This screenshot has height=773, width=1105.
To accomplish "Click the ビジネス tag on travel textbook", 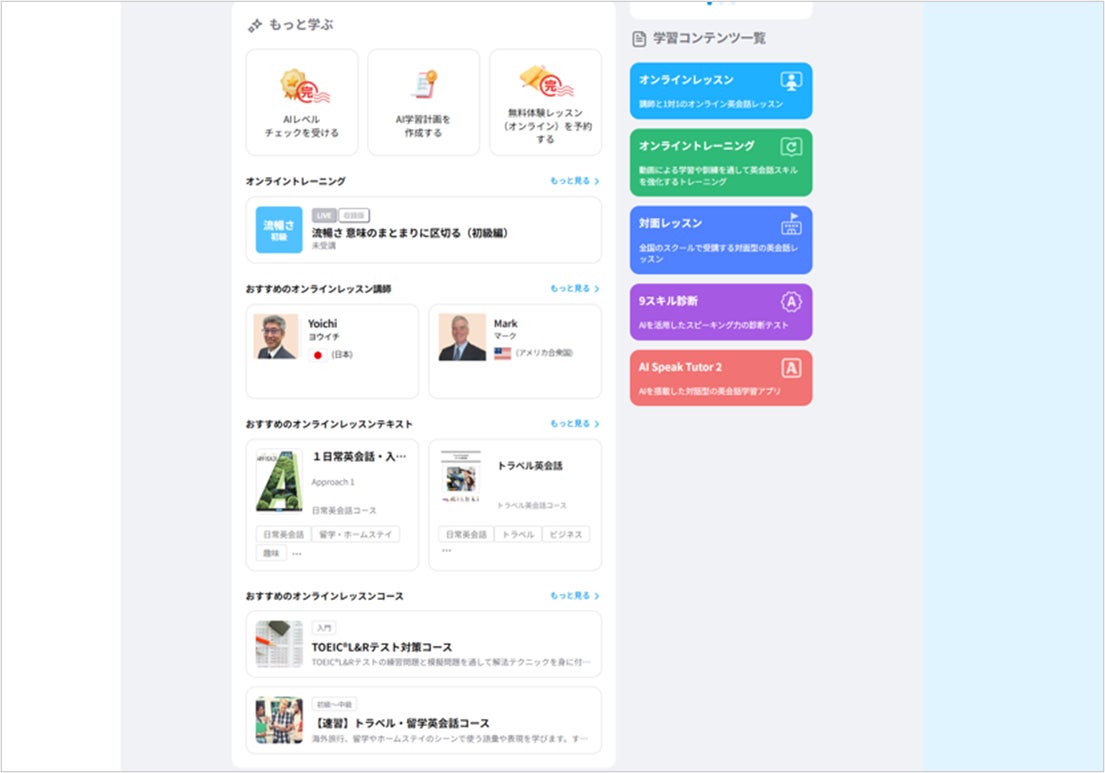I will pos(566,535).
